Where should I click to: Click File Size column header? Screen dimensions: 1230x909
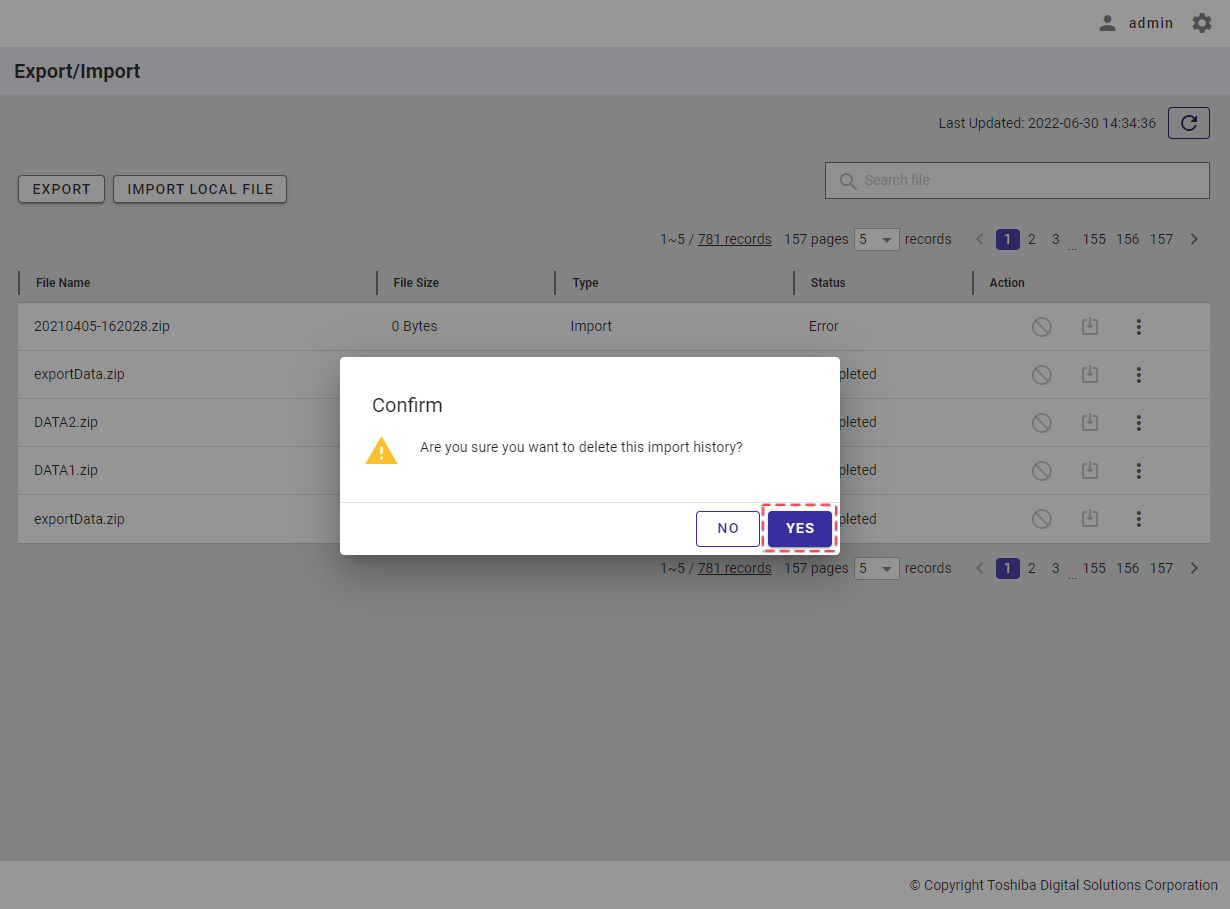coord(416,283)
